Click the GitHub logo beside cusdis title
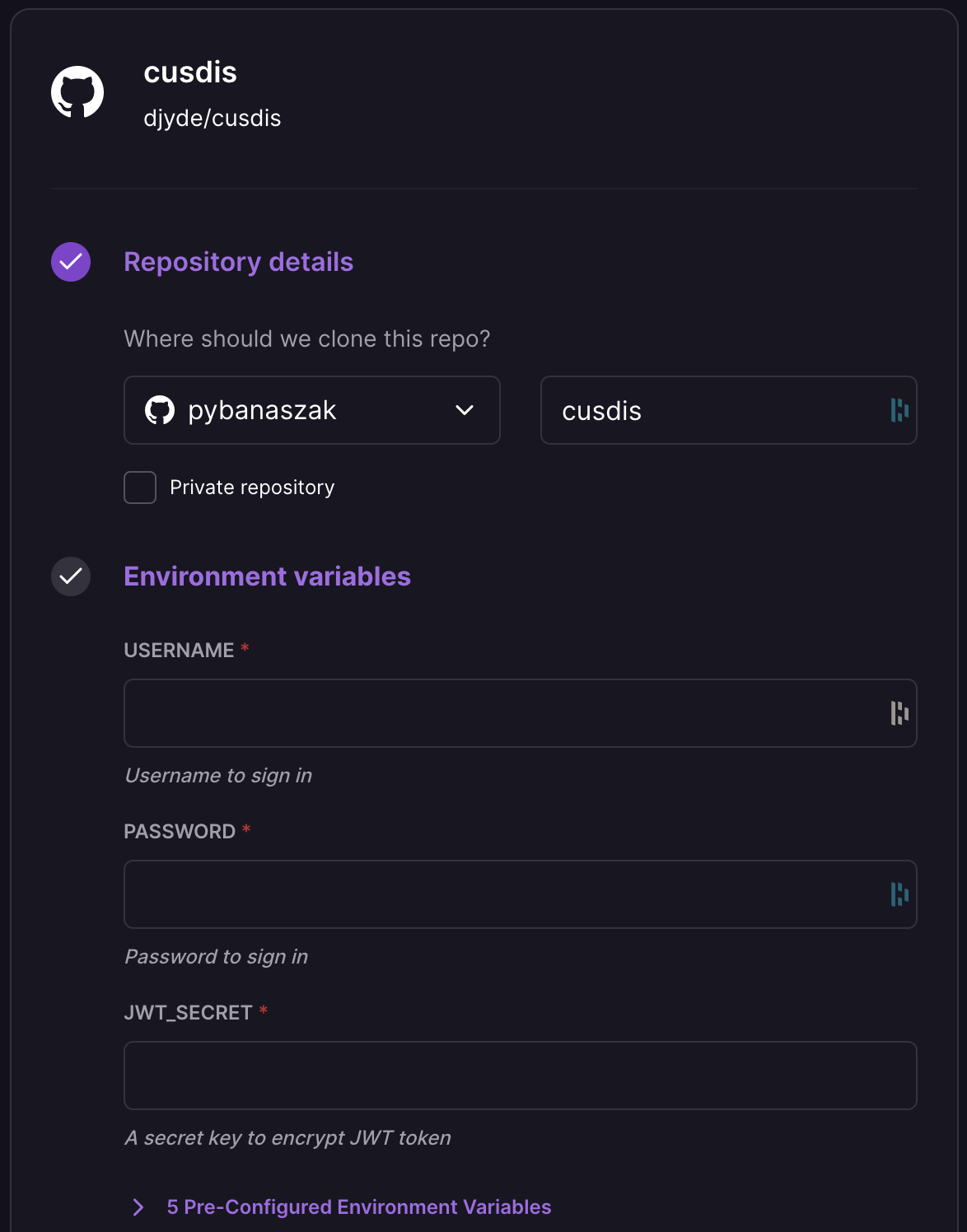 77,92
